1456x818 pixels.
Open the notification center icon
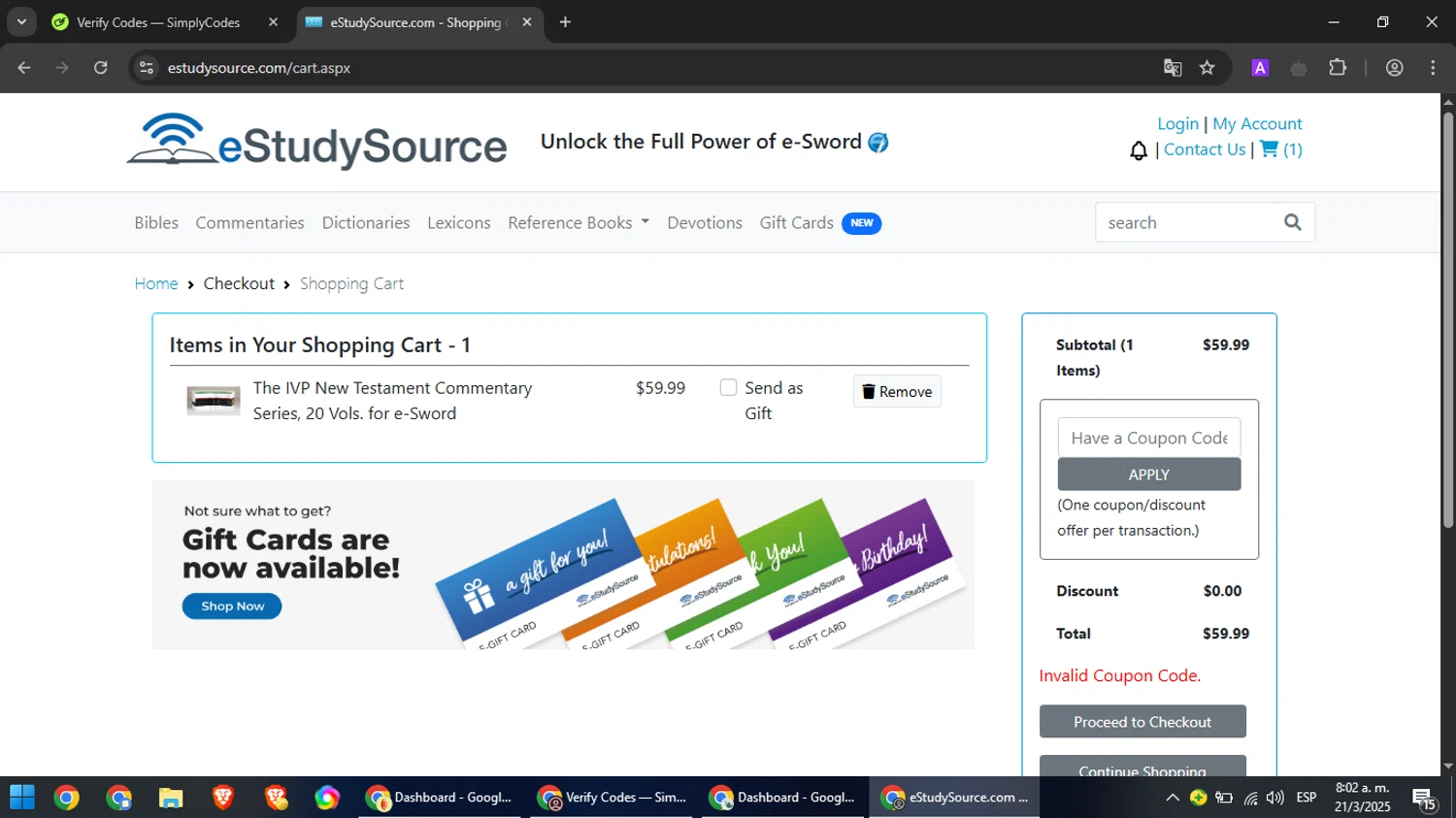tap(1425, 800)
